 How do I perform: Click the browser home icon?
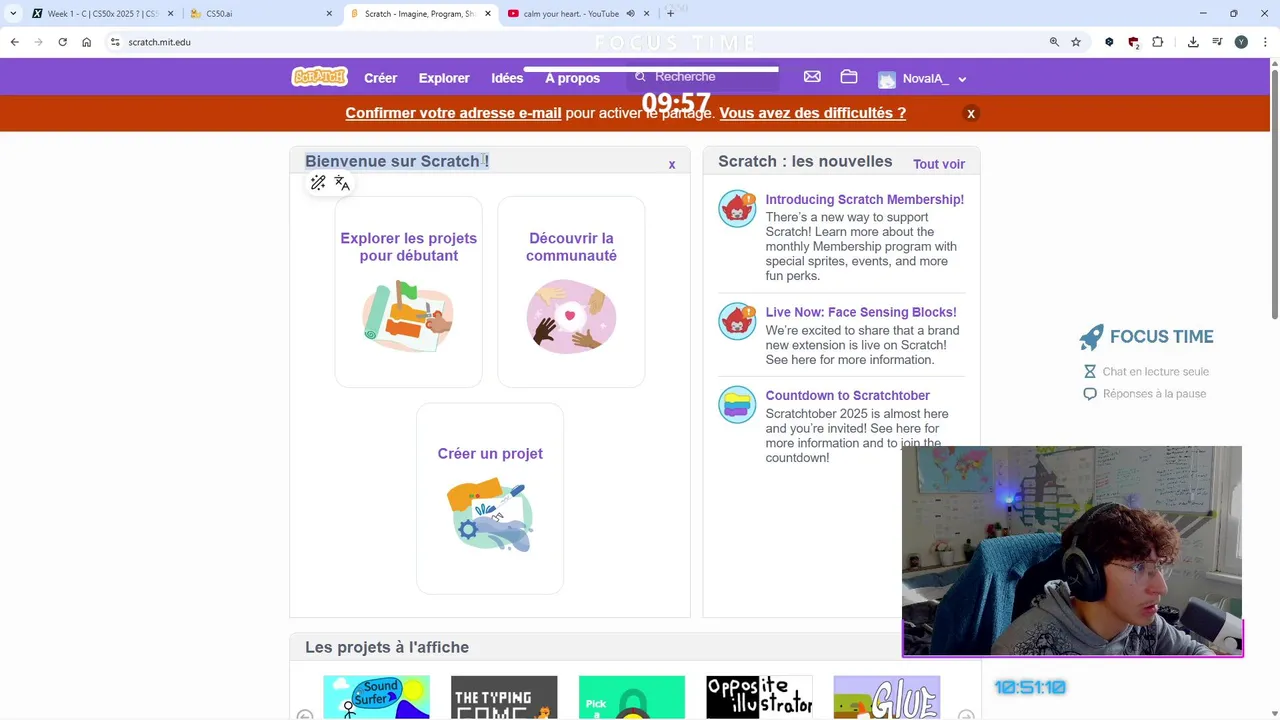tap(87, 42)
